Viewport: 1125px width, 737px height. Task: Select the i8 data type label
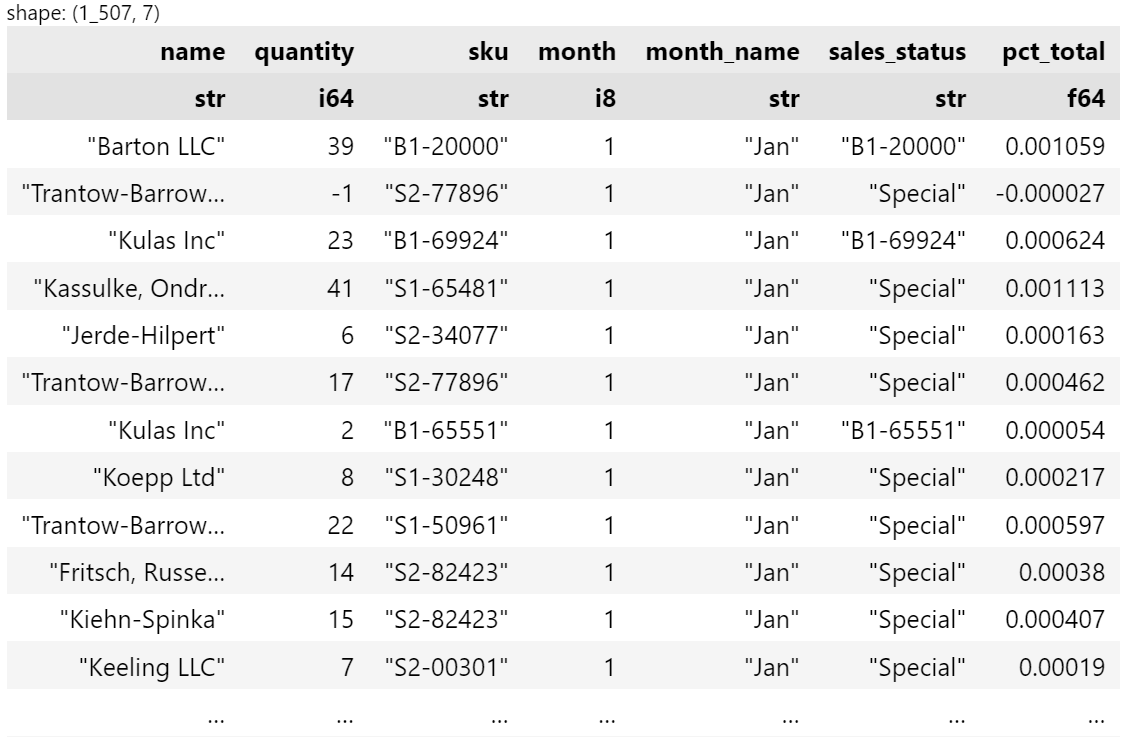604,99
